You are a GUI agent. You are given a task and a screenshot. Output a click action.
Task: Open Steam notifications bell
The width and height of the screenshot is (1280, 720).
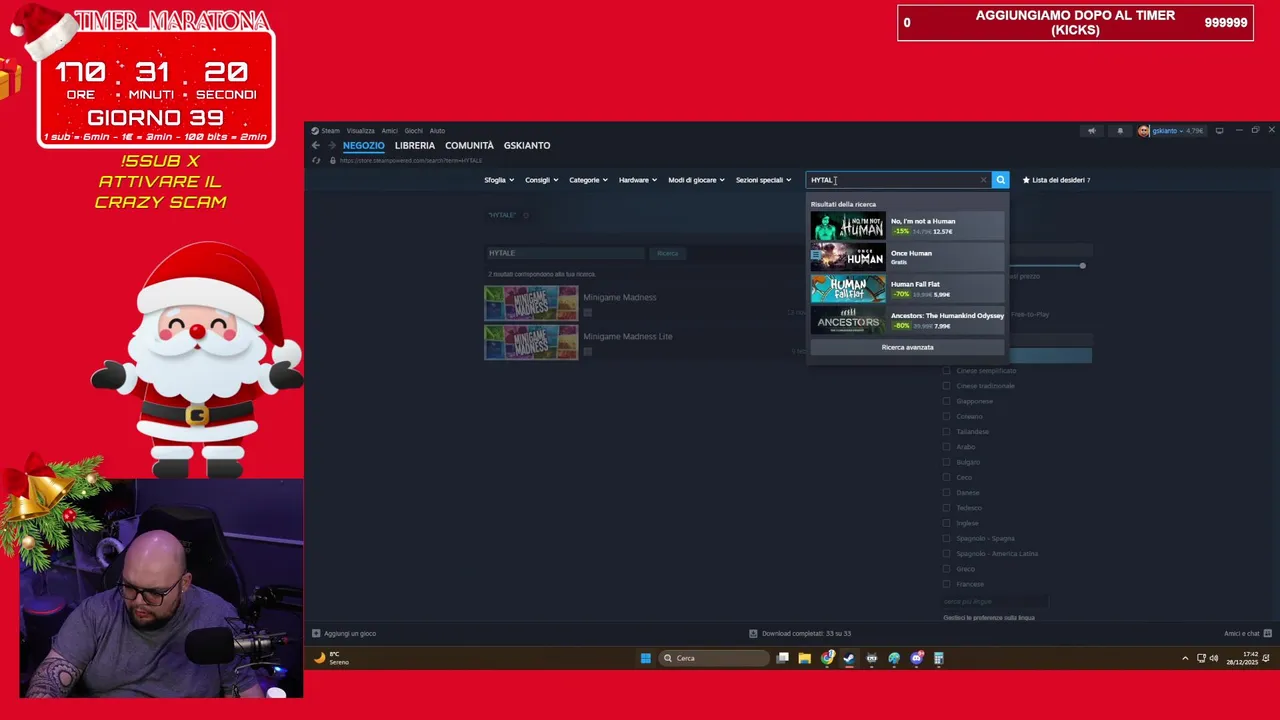(1120, 131)
